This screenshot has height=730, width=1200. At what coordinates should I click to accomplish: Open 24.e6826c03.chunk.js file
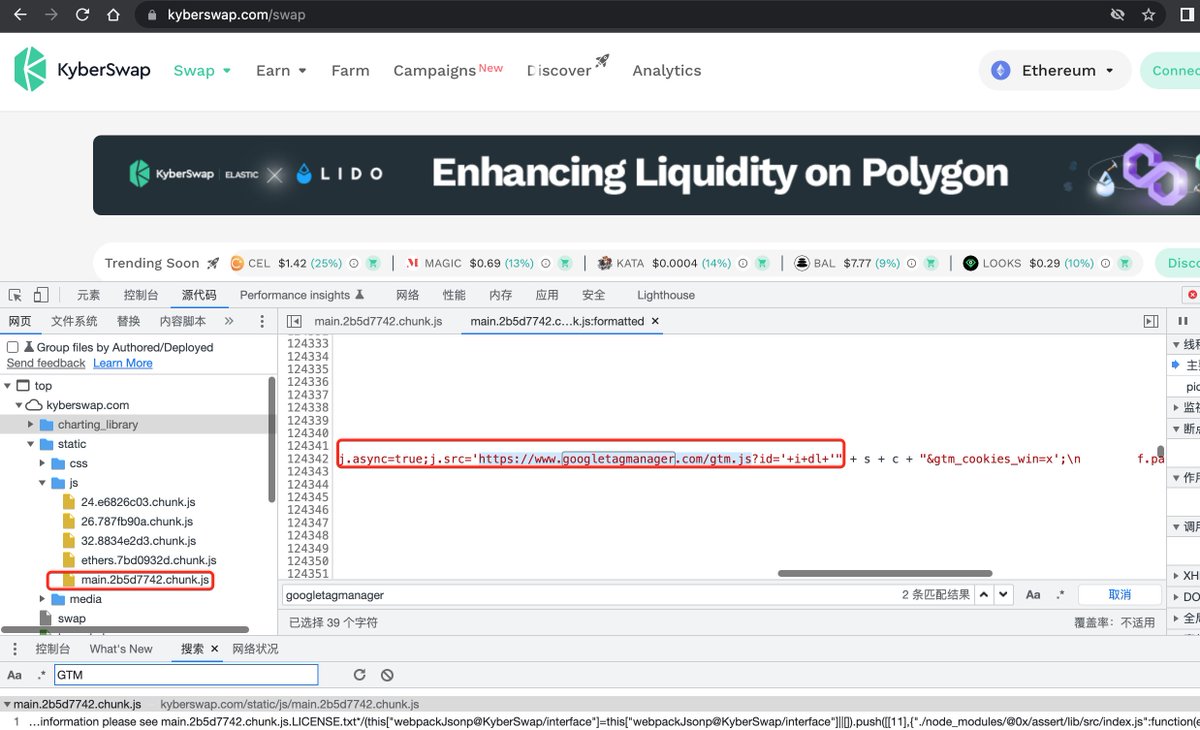137,502
